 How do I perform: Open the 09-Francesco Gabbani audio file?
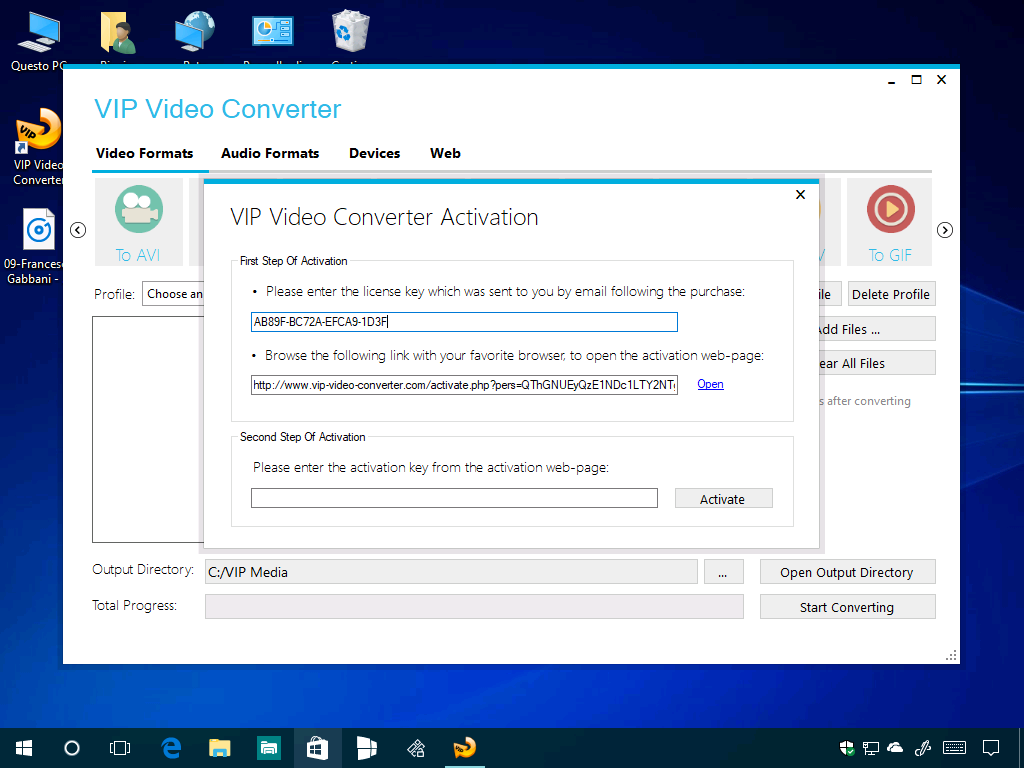(x=38, y=246)
